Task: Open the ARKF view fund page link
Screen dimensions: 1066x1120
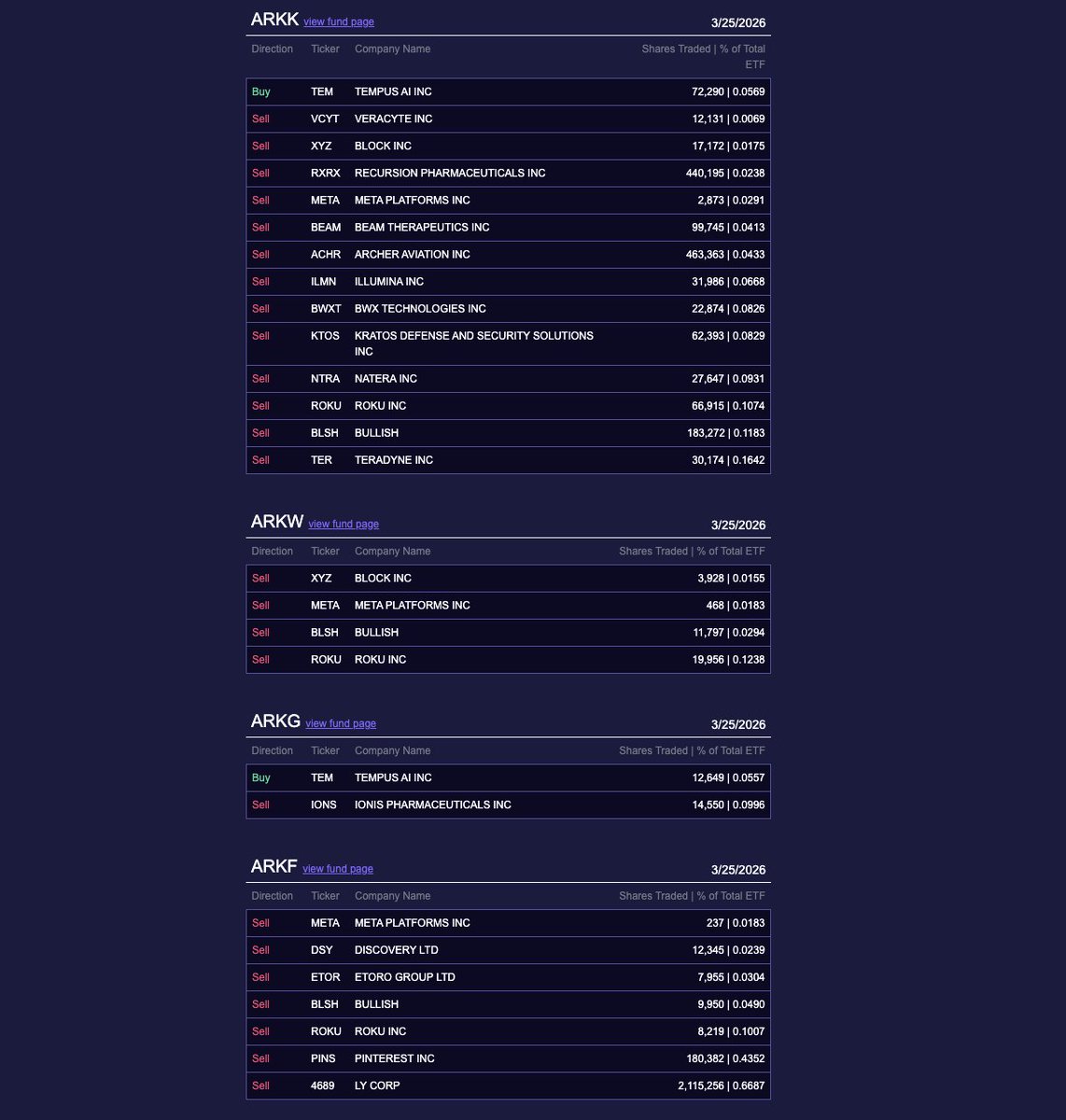Action: (338, 869)
